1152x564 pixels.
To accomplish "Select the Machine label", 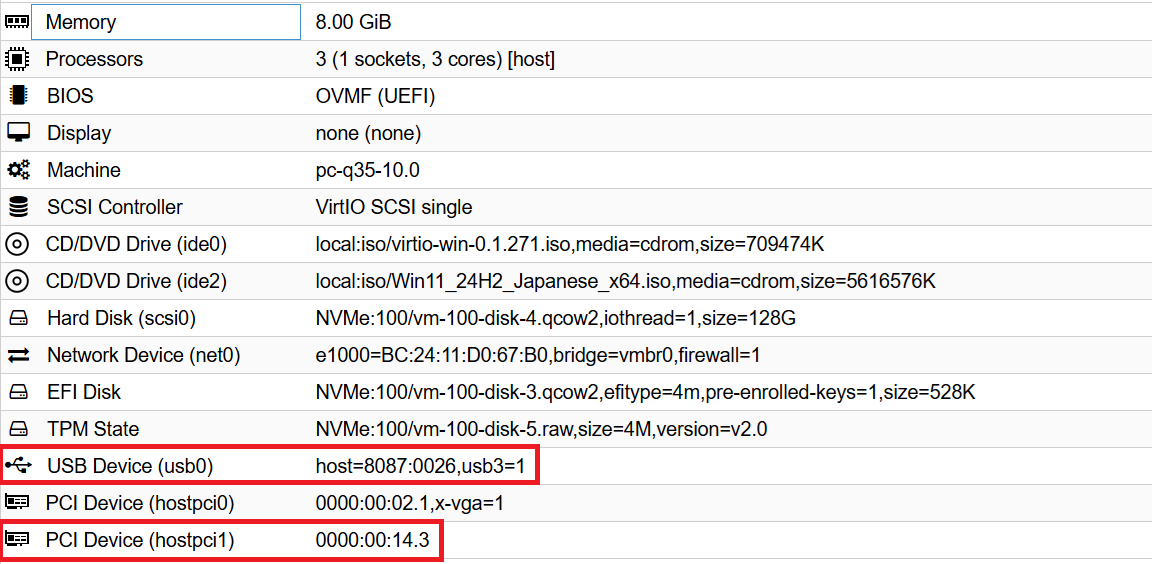I will [x=84, y=170].
